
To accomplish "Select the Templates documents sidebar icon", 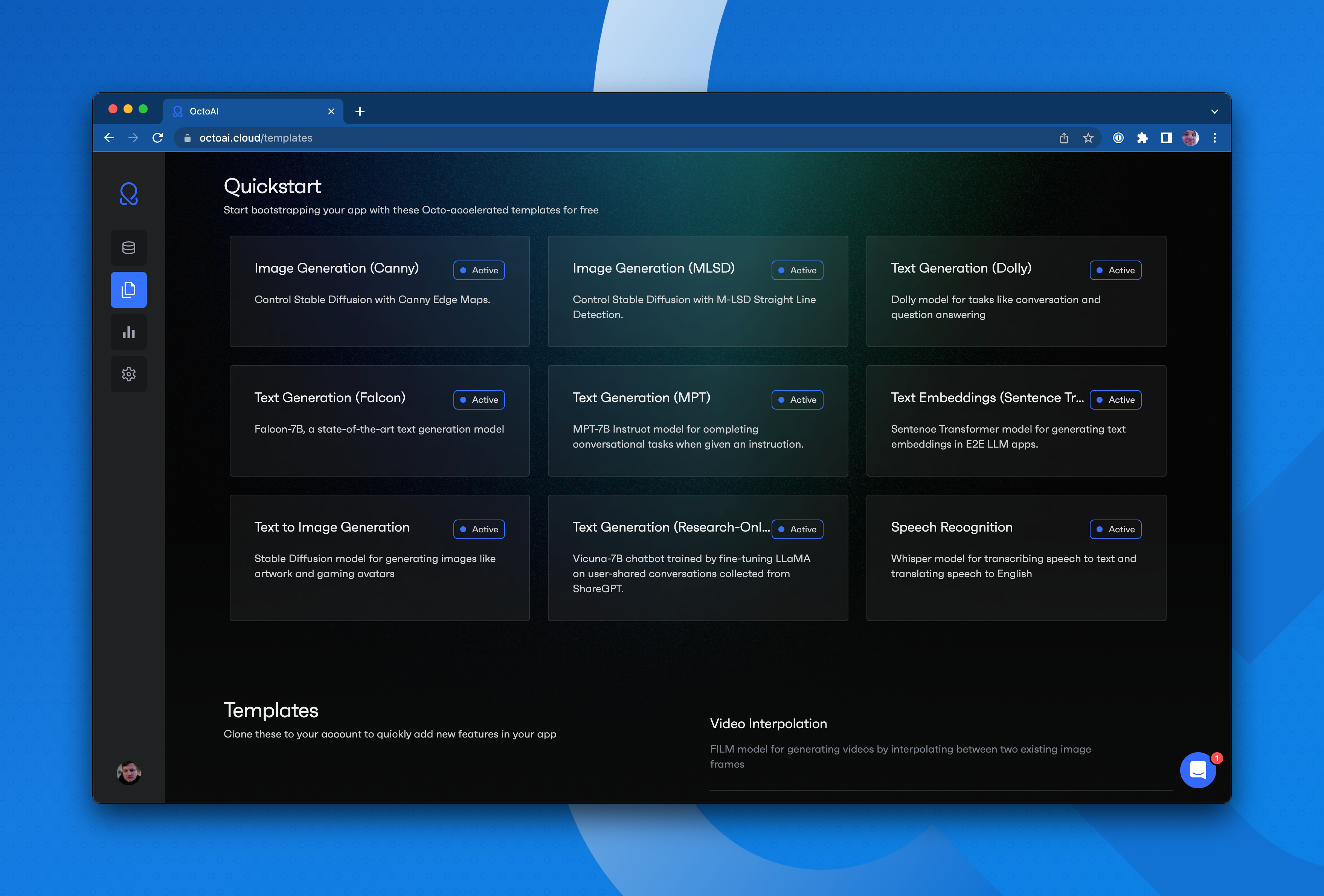I will tap(129, 290).
